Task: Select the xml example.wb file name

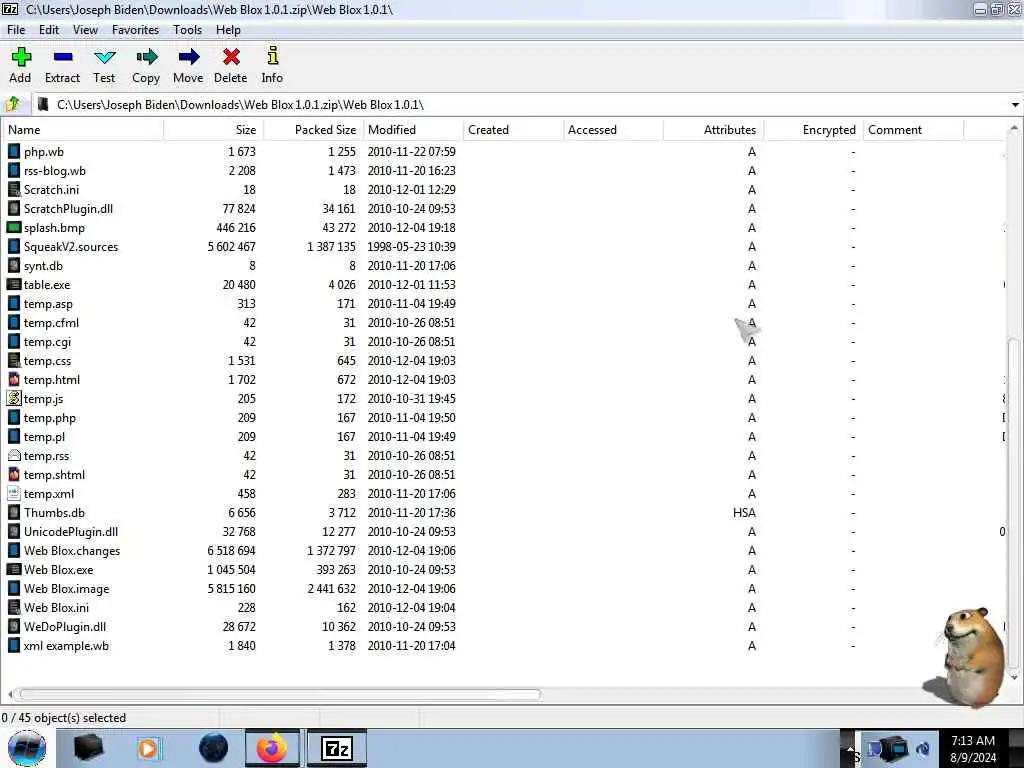Action: tap(67, 646)
